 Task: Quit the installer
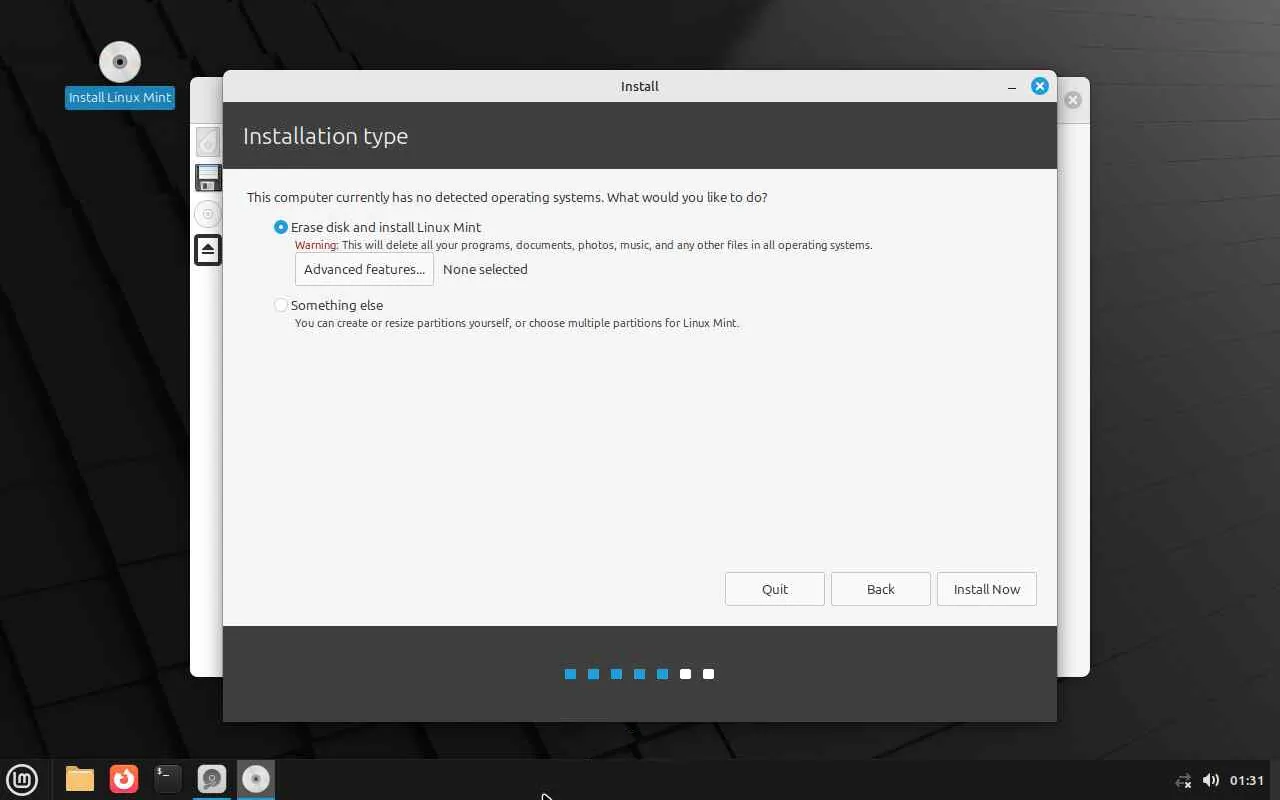coord(775,589)
